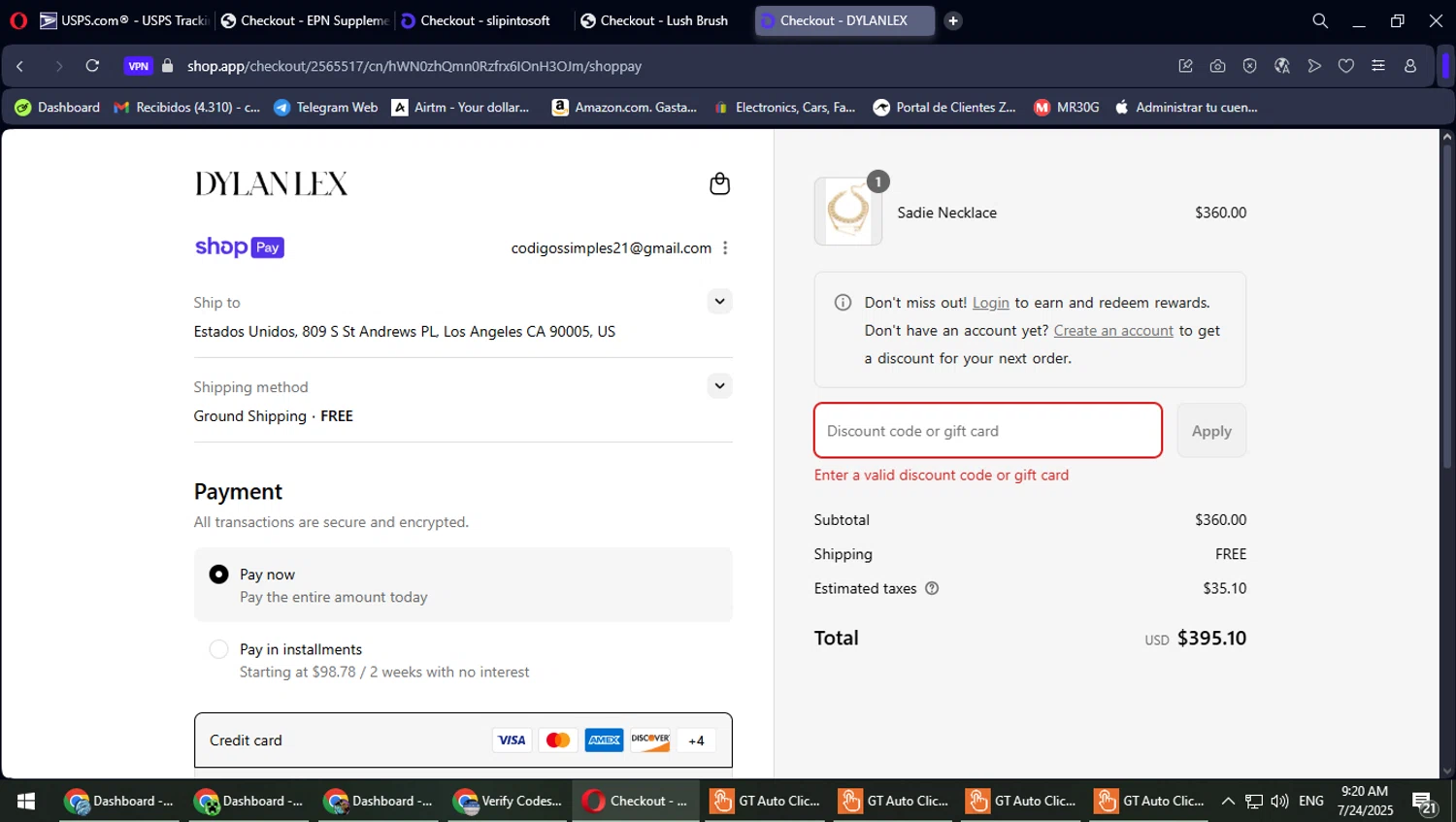The height and width of the screenshot is (822, 1456).
Task: Open the player send arrow icon
Action: pos(1313,66)
